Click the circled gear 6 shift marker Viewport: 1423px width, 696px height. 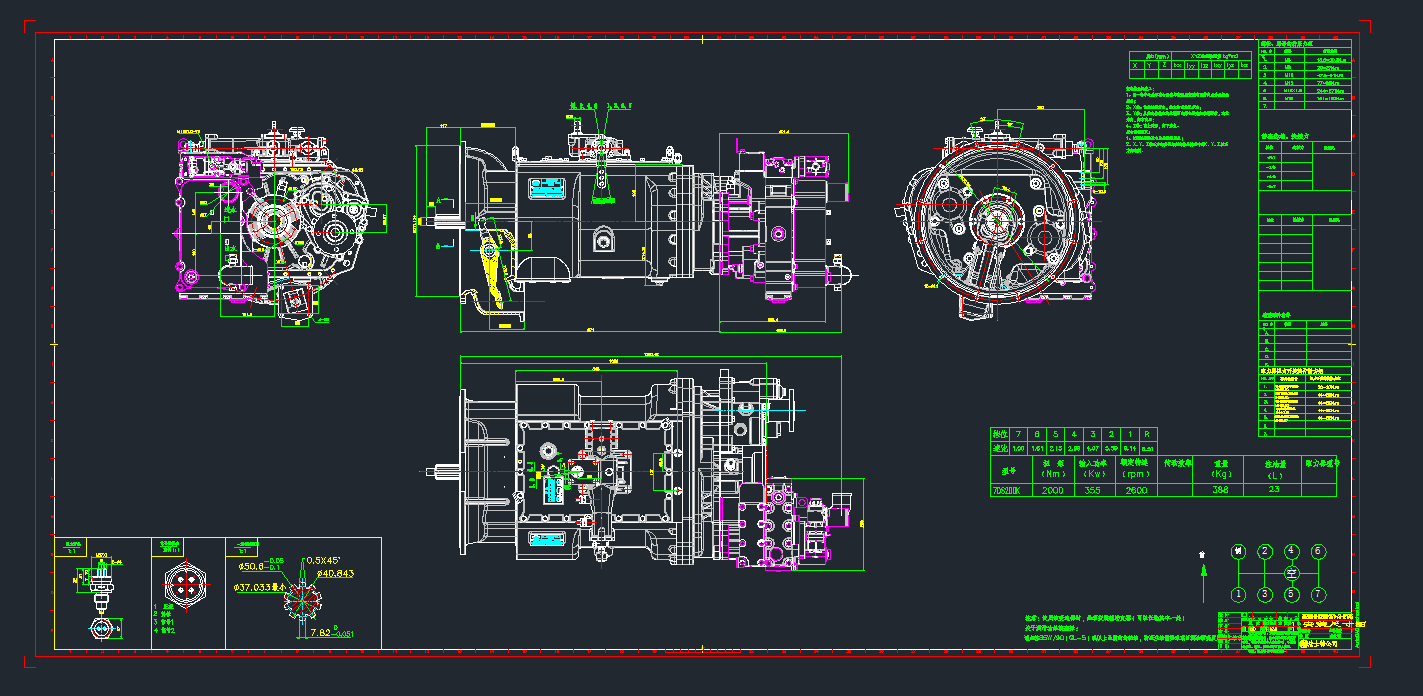[1318, 551]
